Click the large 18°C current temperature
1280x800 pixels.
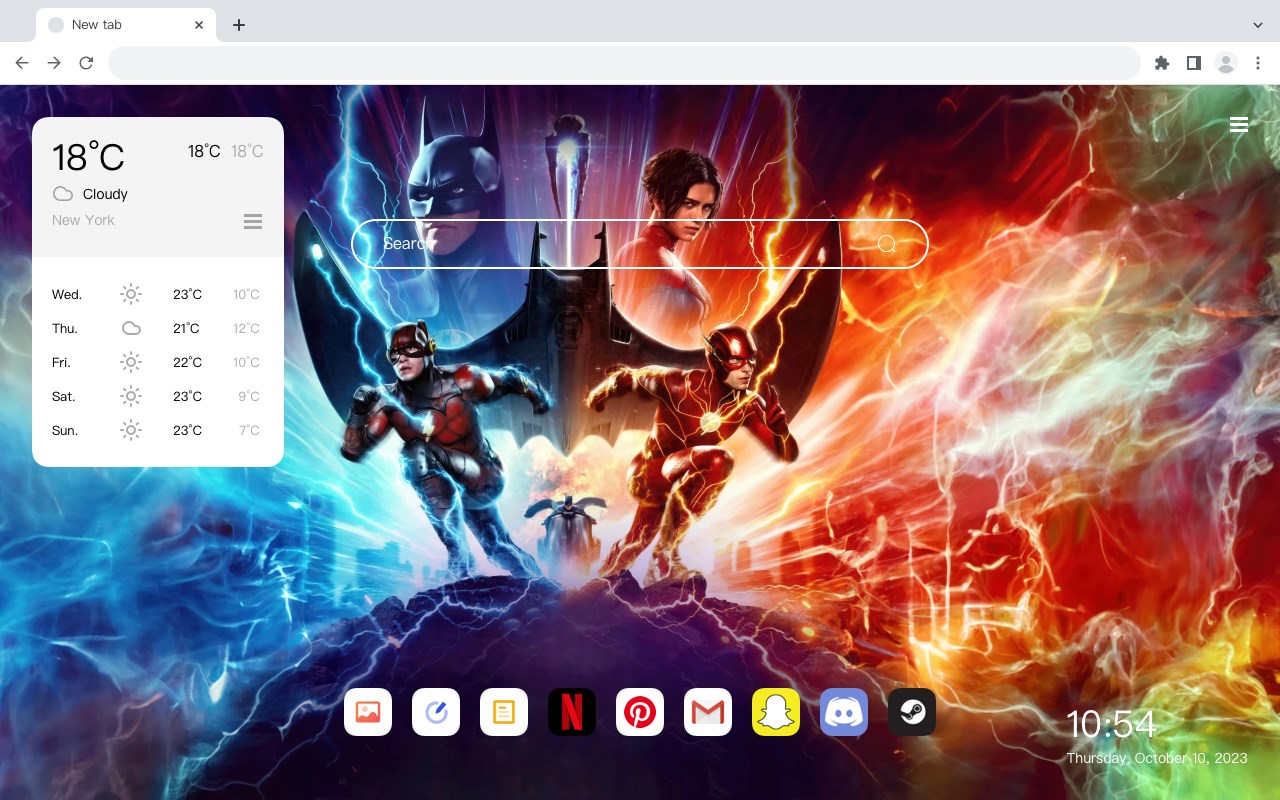click(x=88, y=157)
